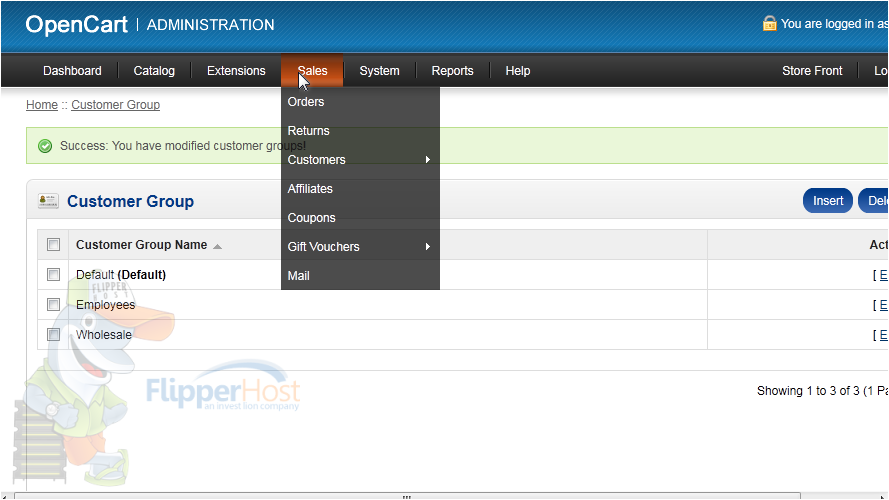Click the 'ADMINISTRATION' header text
Screen dimensions: 889x500
210,25
